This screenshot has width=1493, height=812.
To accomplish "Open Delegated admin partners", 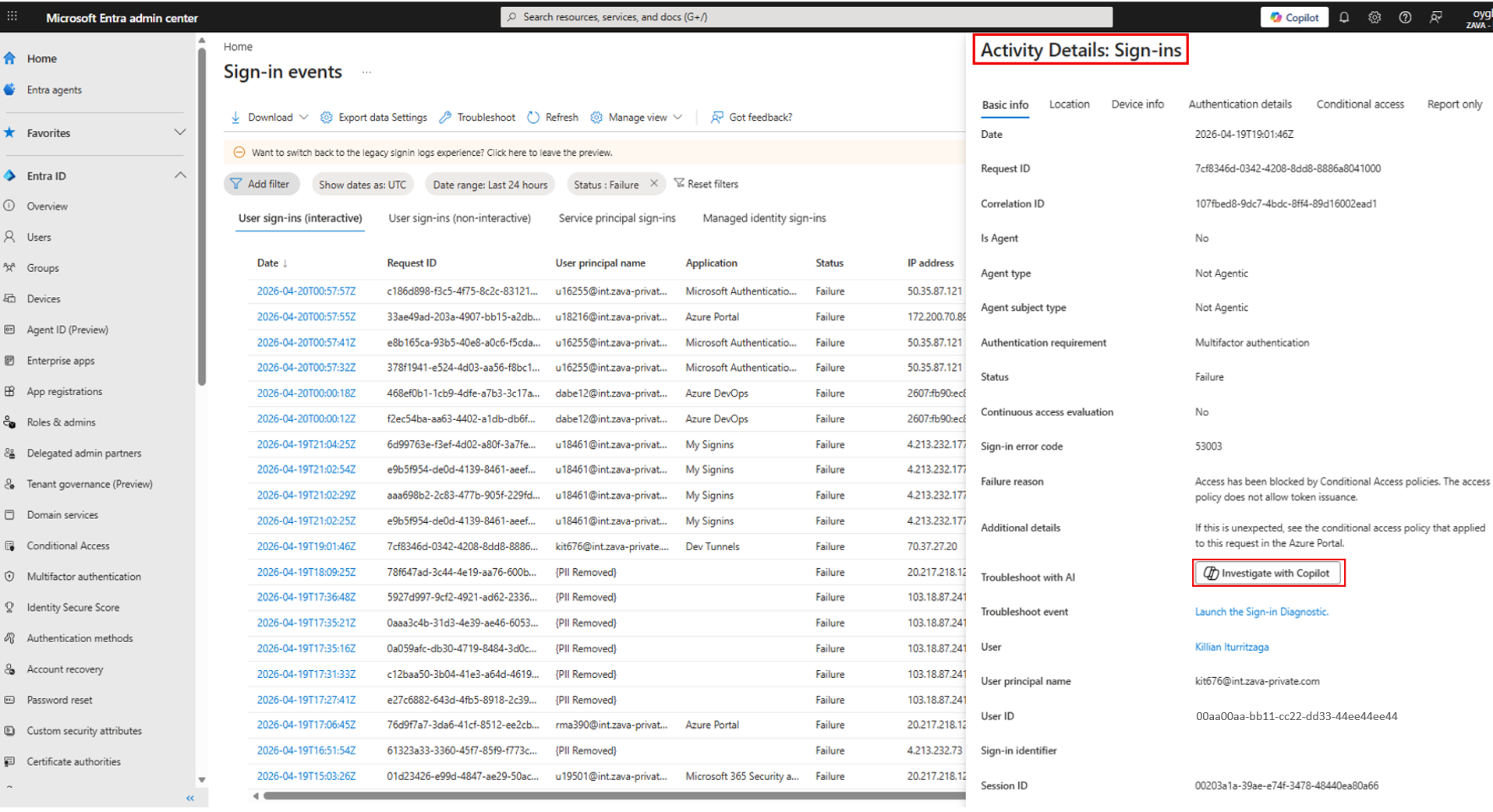I will coord(84,453).
